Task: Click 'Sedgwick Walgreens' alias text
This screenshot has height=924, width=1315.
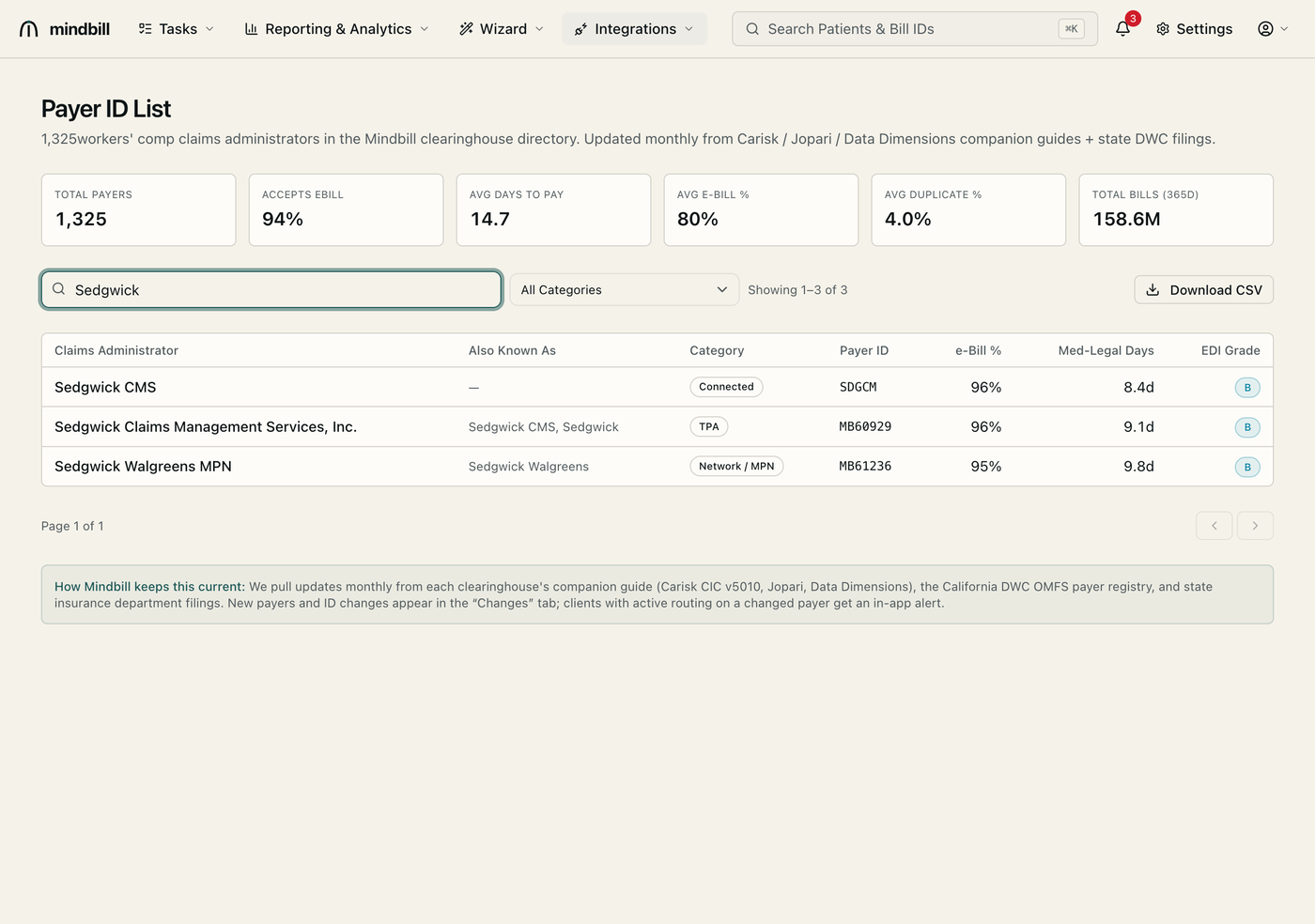Action: click(528, 466)
